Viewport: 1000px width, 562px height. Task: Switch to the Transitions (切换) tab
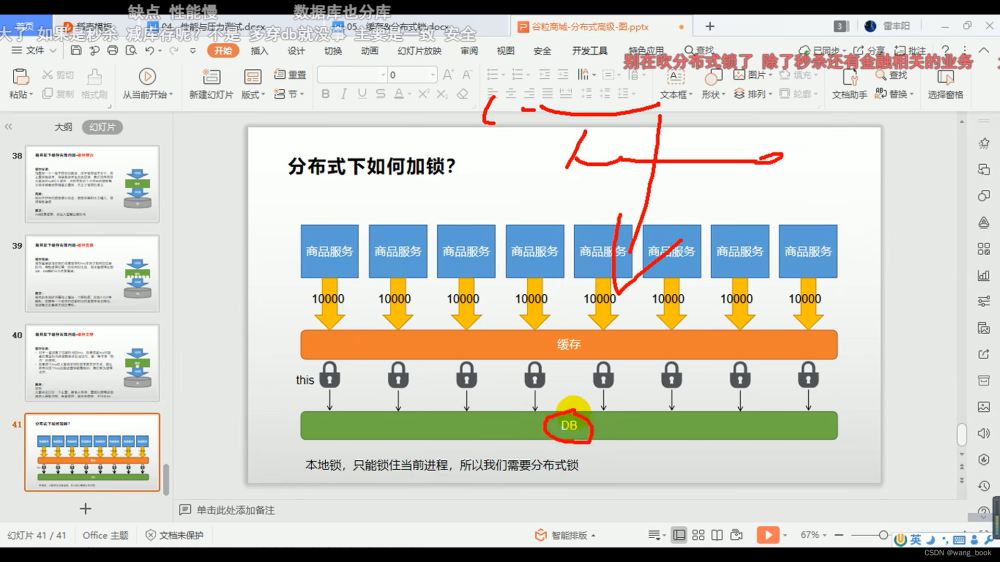(332, 50)
